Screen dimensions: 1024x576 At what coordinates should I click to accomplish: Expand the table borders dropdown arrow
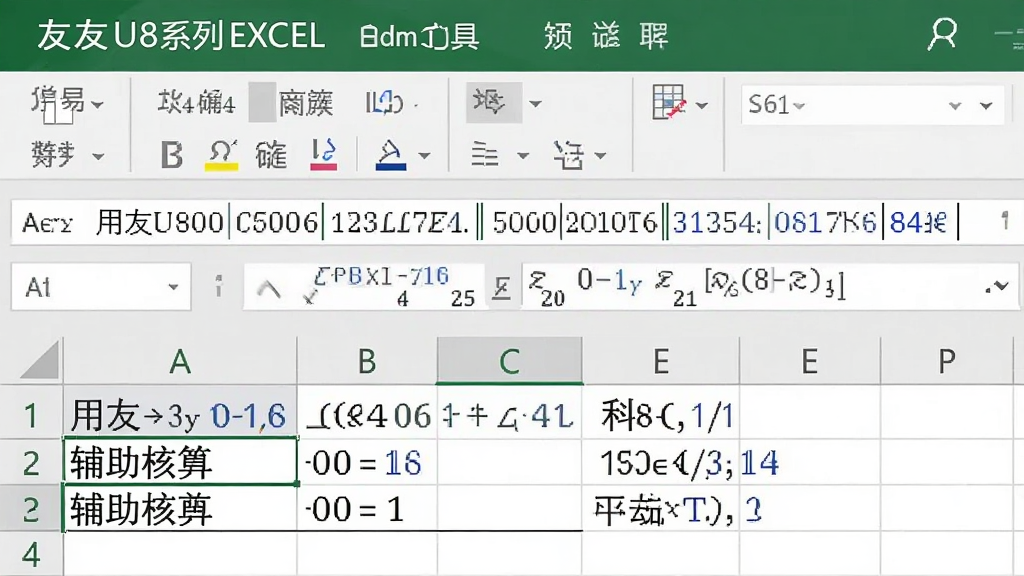(702, 104)
